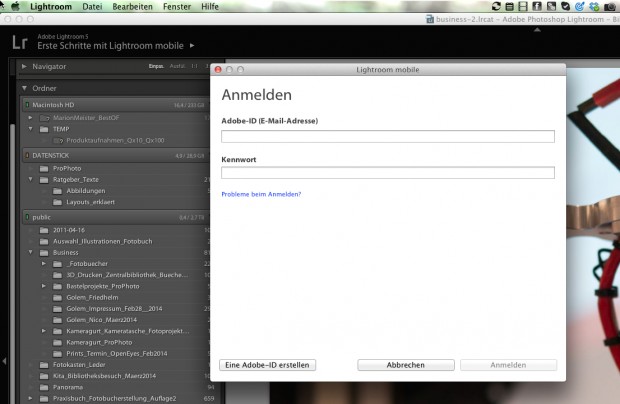
Task: Click the status LED of DATENSTICK volume
Action: [x=27, y=155]
